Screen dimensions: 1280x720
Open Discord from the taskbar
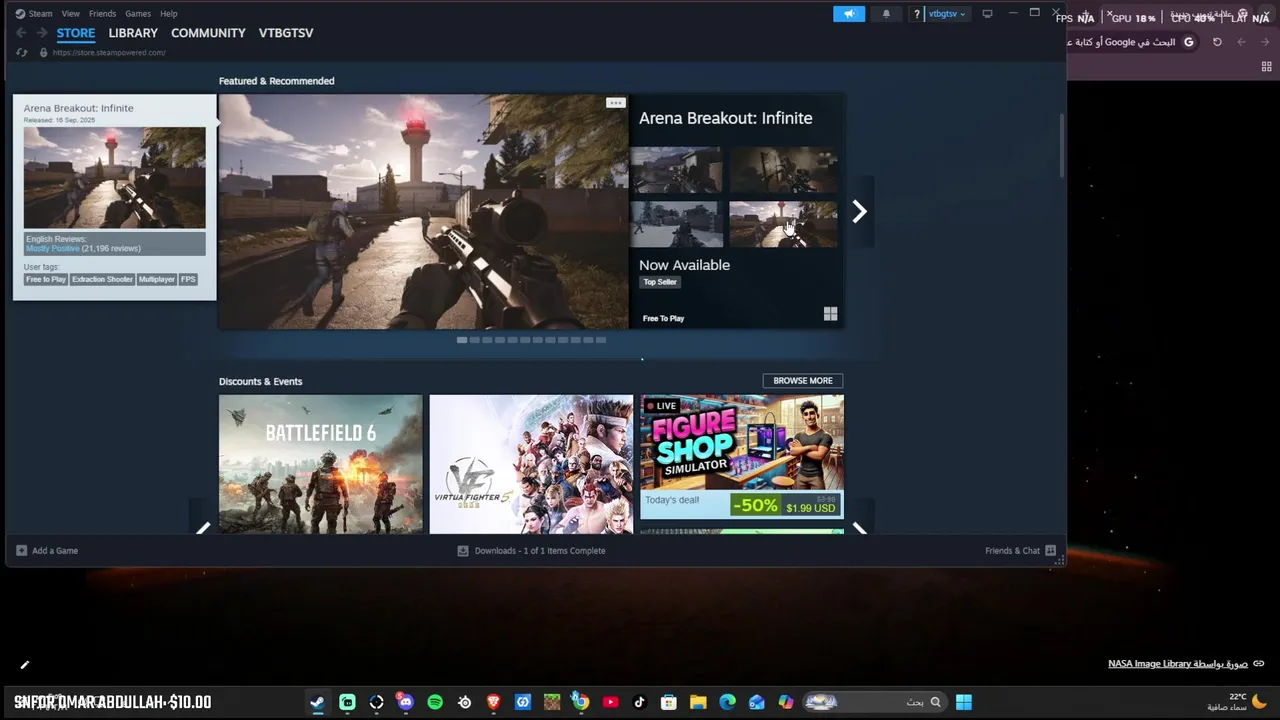pos(405,702)
